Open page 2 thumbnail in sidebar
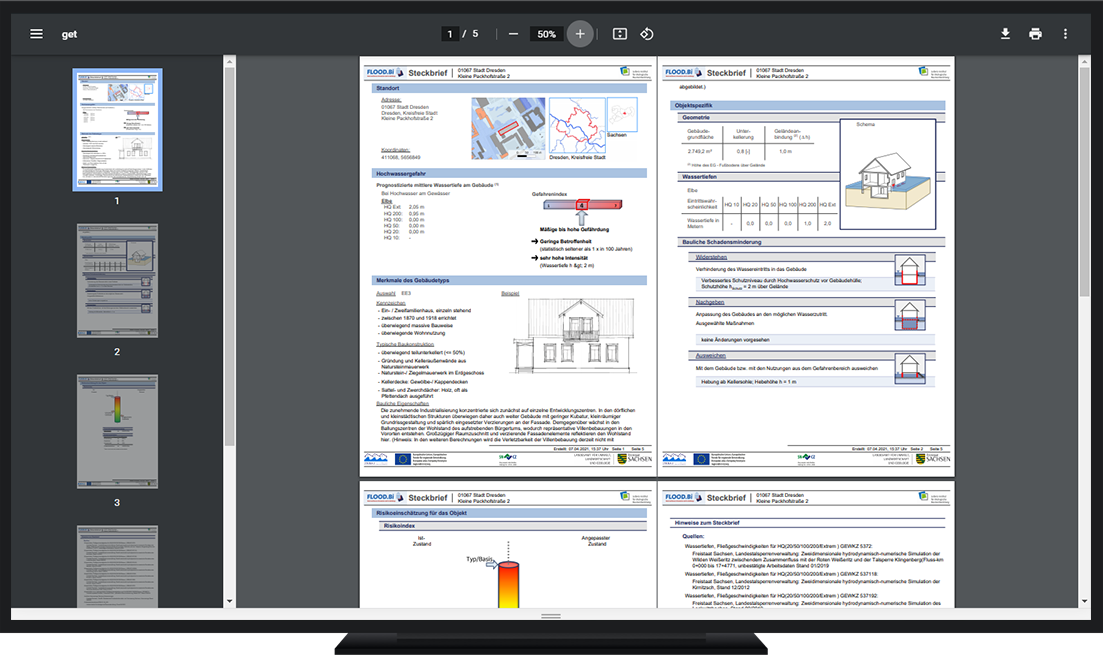The width and height of the screenshot is (1103, 655). coord(117,280)
